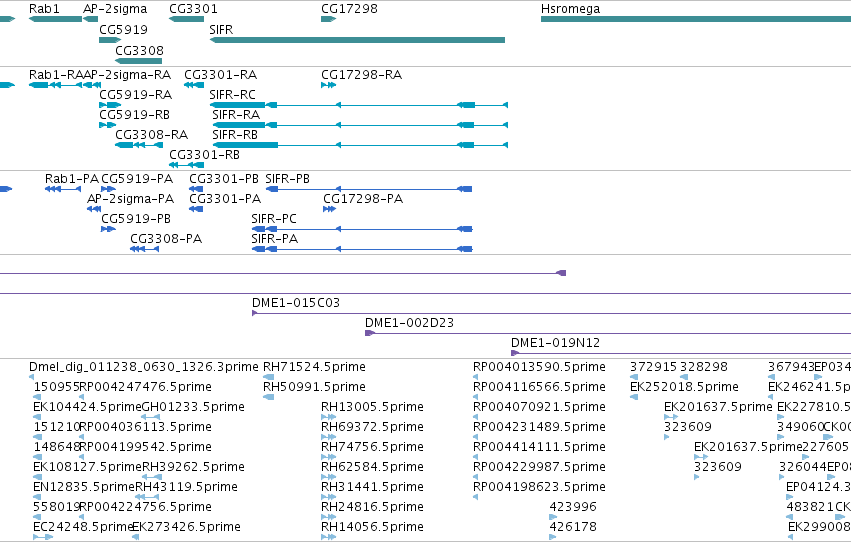This screenshot has width=851, height=542.
Task: Click the RP004013590.5prime EST label
Action: tap(539, 367)
